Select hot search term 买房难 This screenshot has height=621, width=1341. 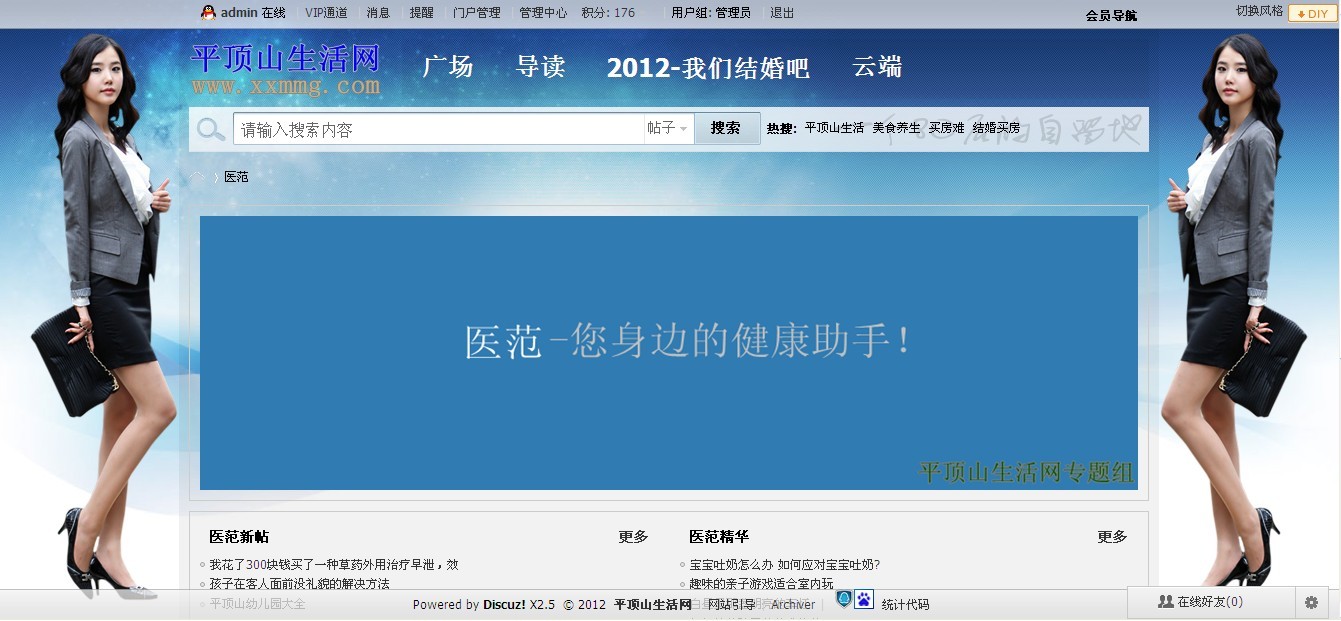[946, 128]
